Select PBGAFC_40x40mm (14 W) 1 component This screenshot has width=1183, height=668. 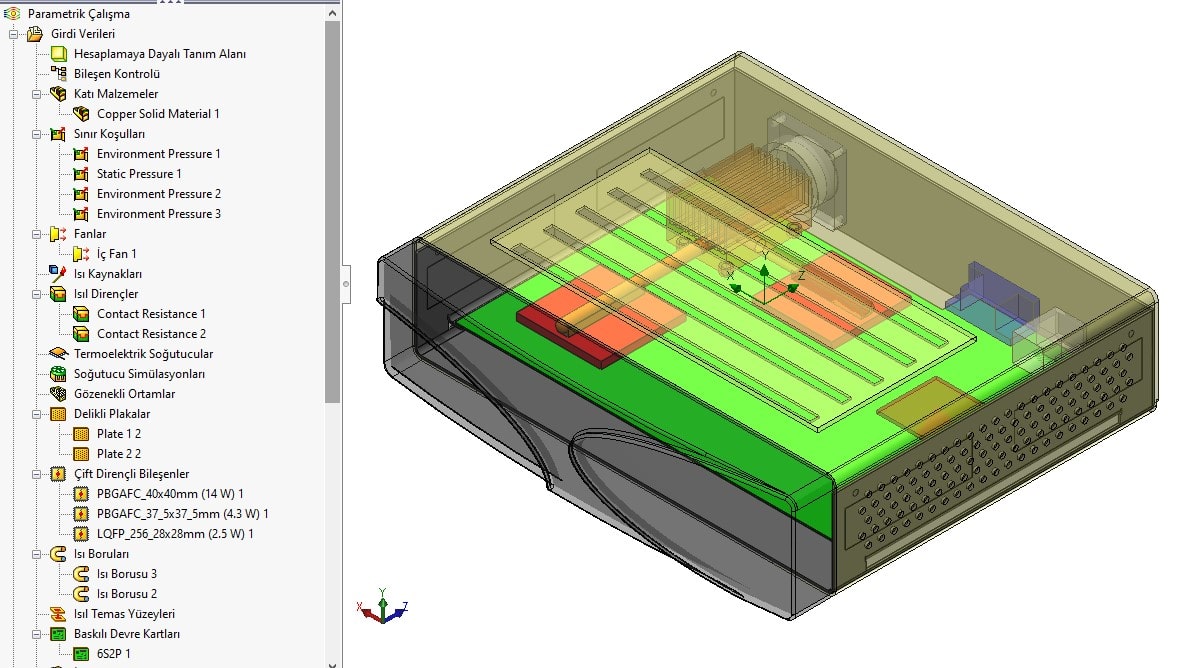click(169, 494)
